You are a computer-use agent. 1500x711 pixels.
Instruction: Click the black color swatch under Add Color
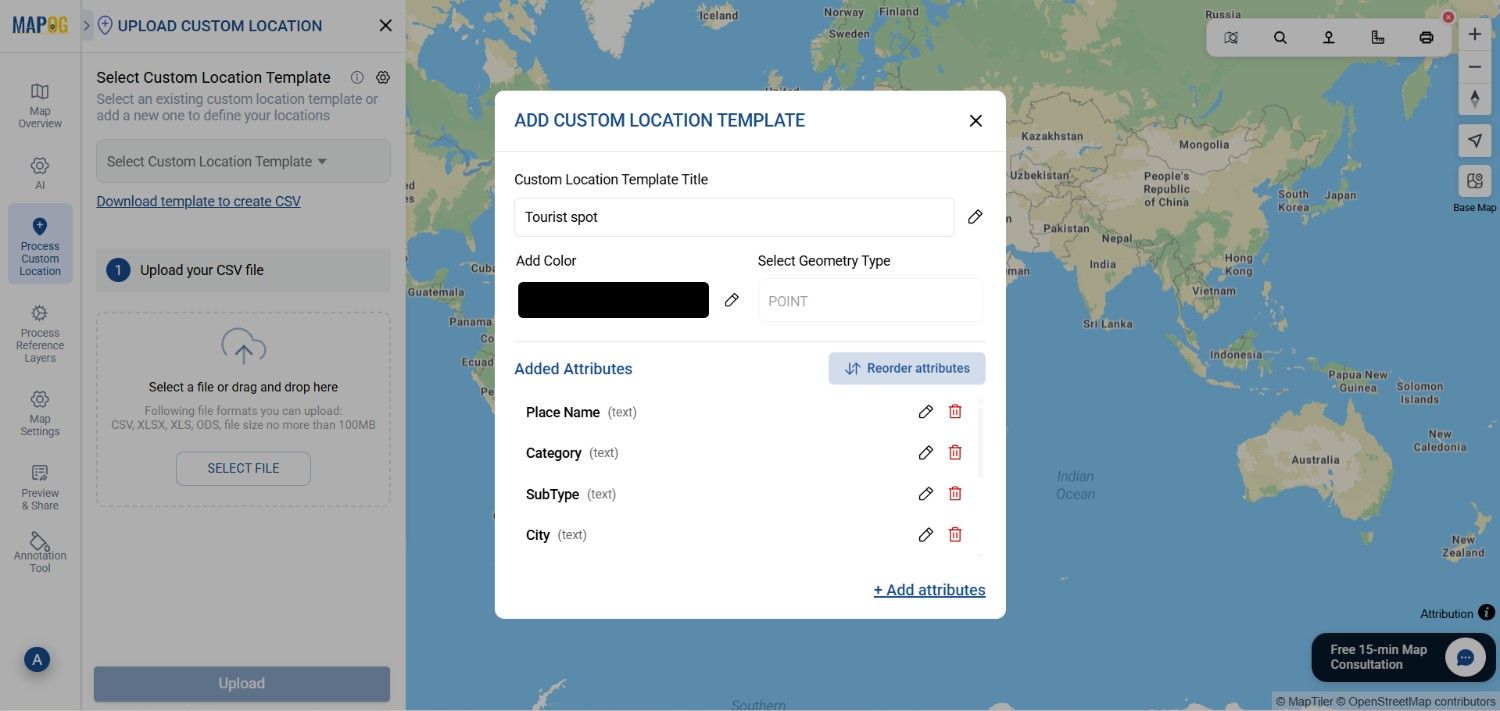pos(613,299)
